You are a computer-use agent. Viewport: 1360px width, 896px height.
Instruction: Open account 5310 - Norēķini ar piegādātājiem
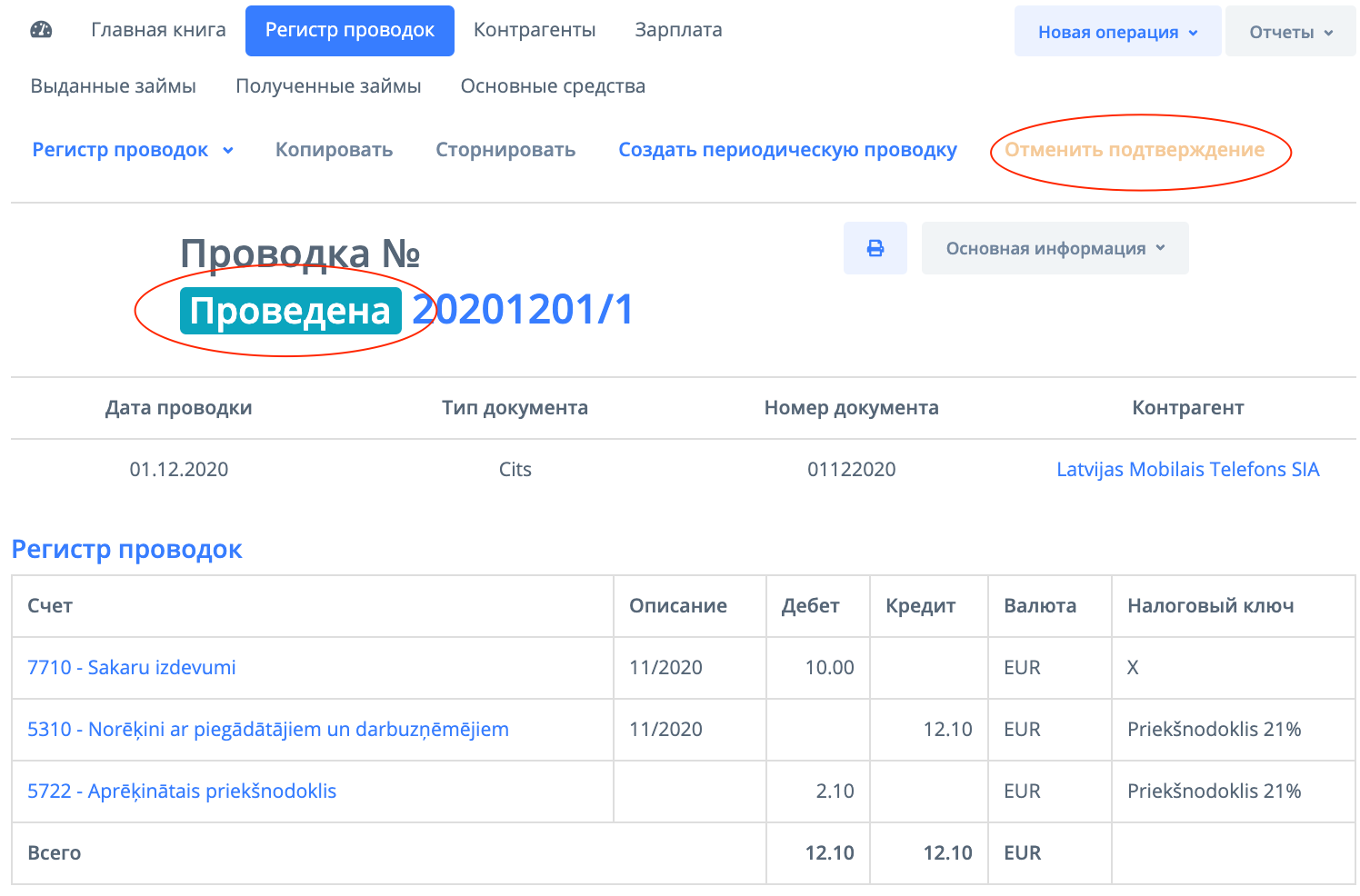click(x=268, y=730)
